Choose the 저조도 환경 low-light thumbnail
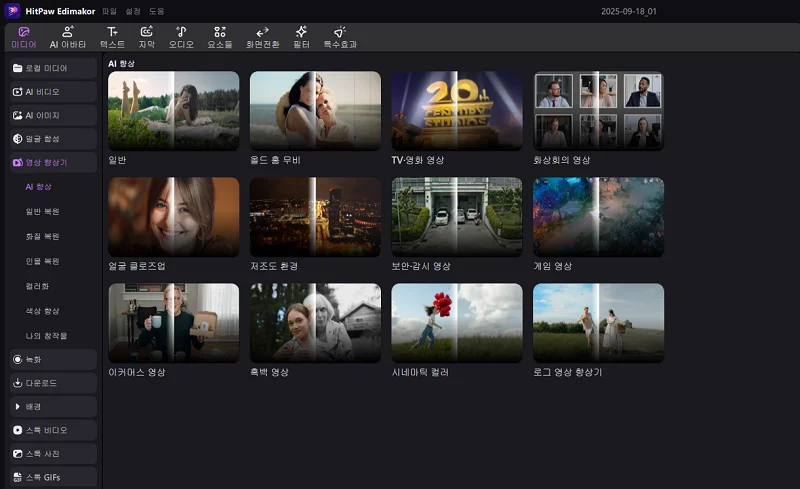The height and width of the screenshot is (489, 800). 315,217
